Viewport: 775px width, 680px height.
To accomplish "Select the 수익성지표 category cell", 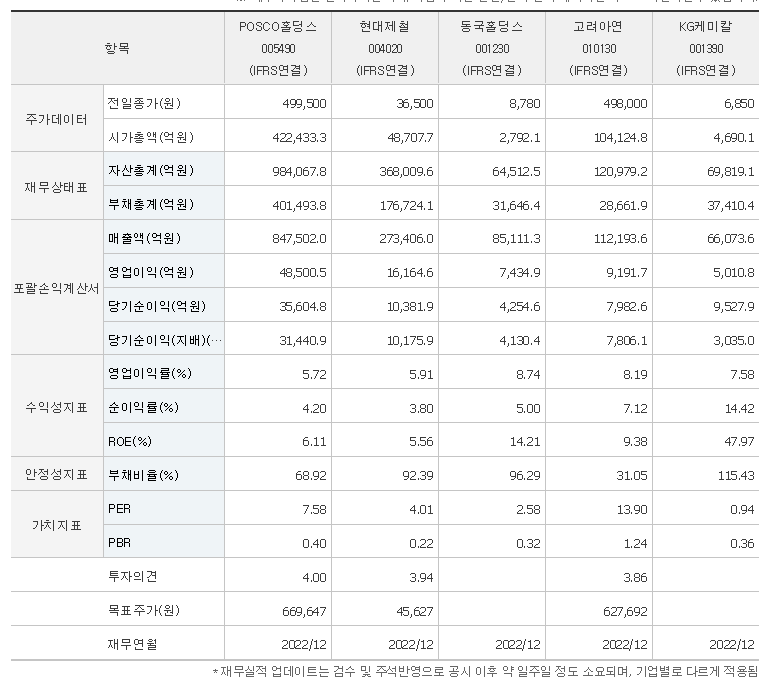I will tap(57, 406).
